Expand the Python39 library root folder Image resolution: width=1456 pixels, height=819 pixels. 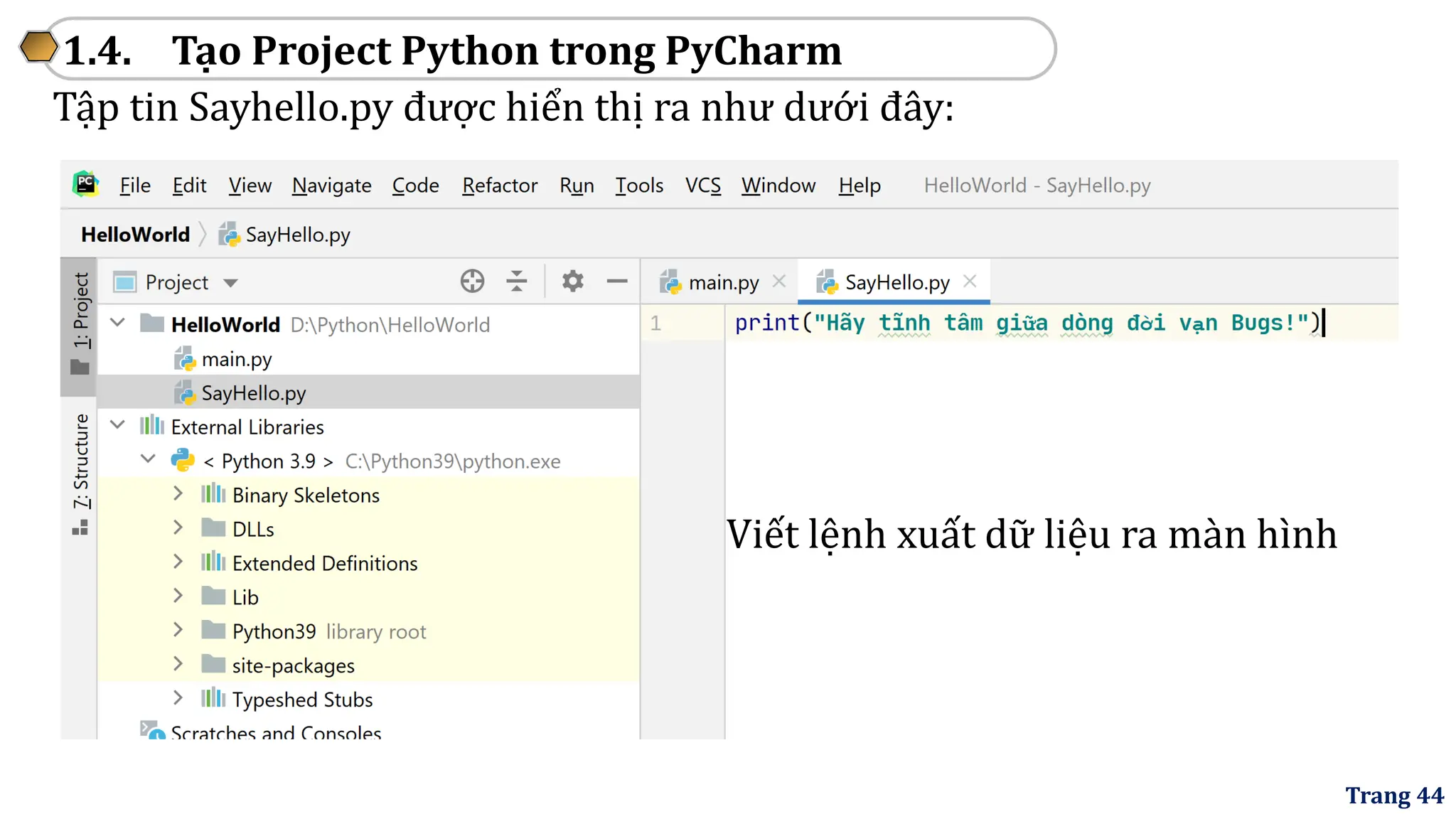pyautogui.click(x=178, y=630)
